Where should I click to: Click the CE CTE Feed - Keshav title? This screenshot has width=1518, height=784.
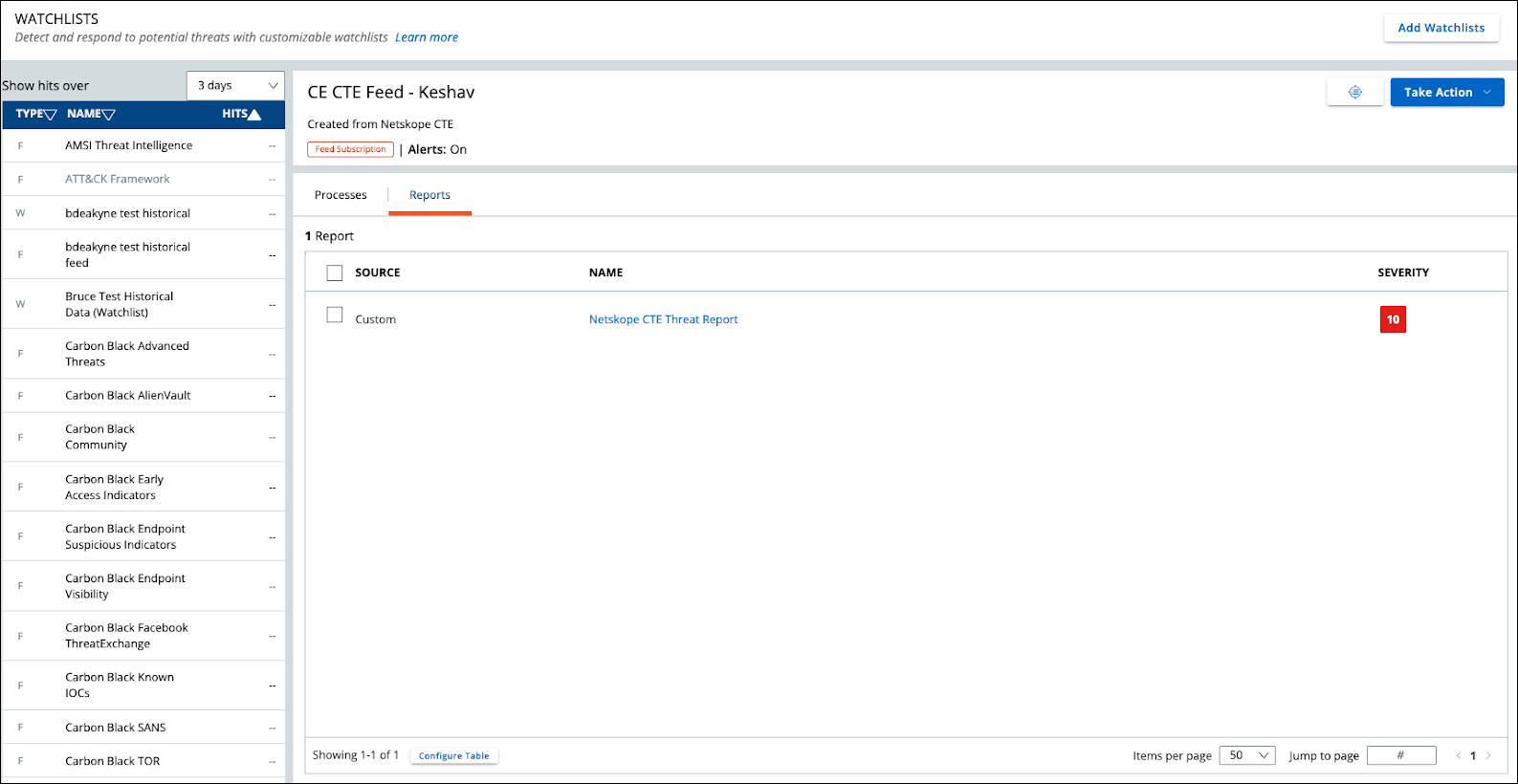tap(391, 93)
